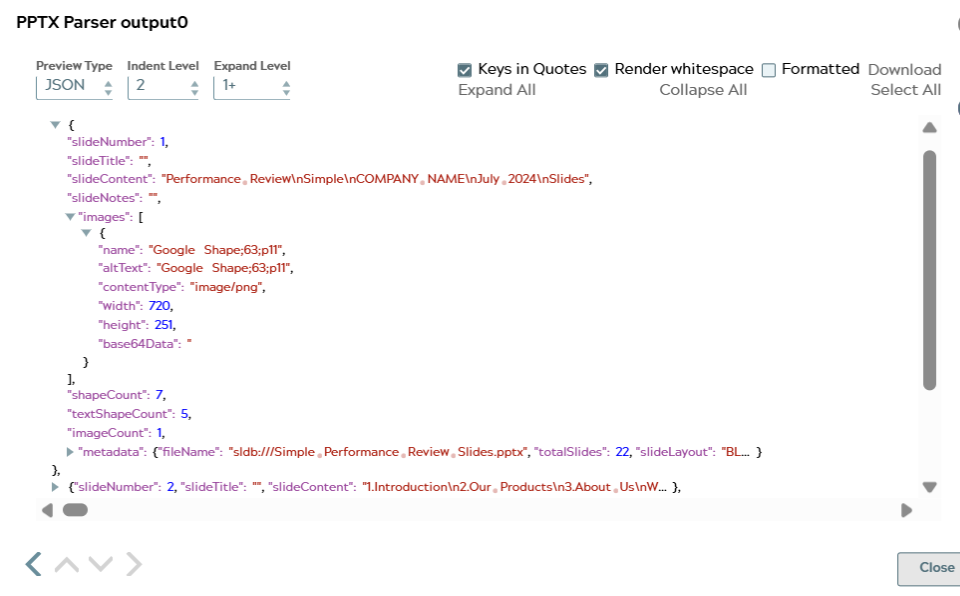Click the "altText" key
The width and height of the screenshot is (960, 596).
[123, 268]
